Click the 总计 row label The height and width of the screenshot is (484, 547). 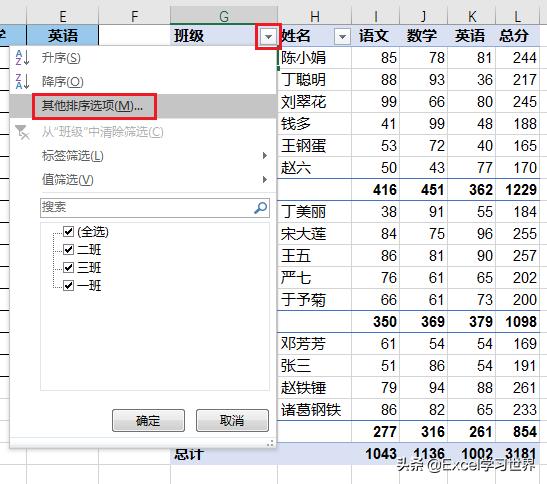pyautogui.click(x=189, y=454)
